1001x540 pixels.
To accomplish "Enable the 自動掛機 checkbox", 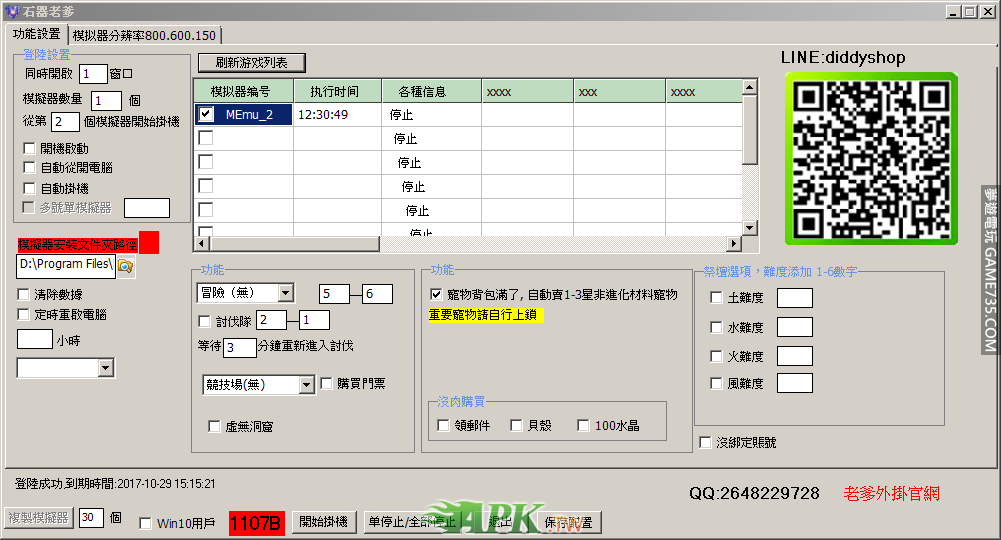I will pos(29,188).
